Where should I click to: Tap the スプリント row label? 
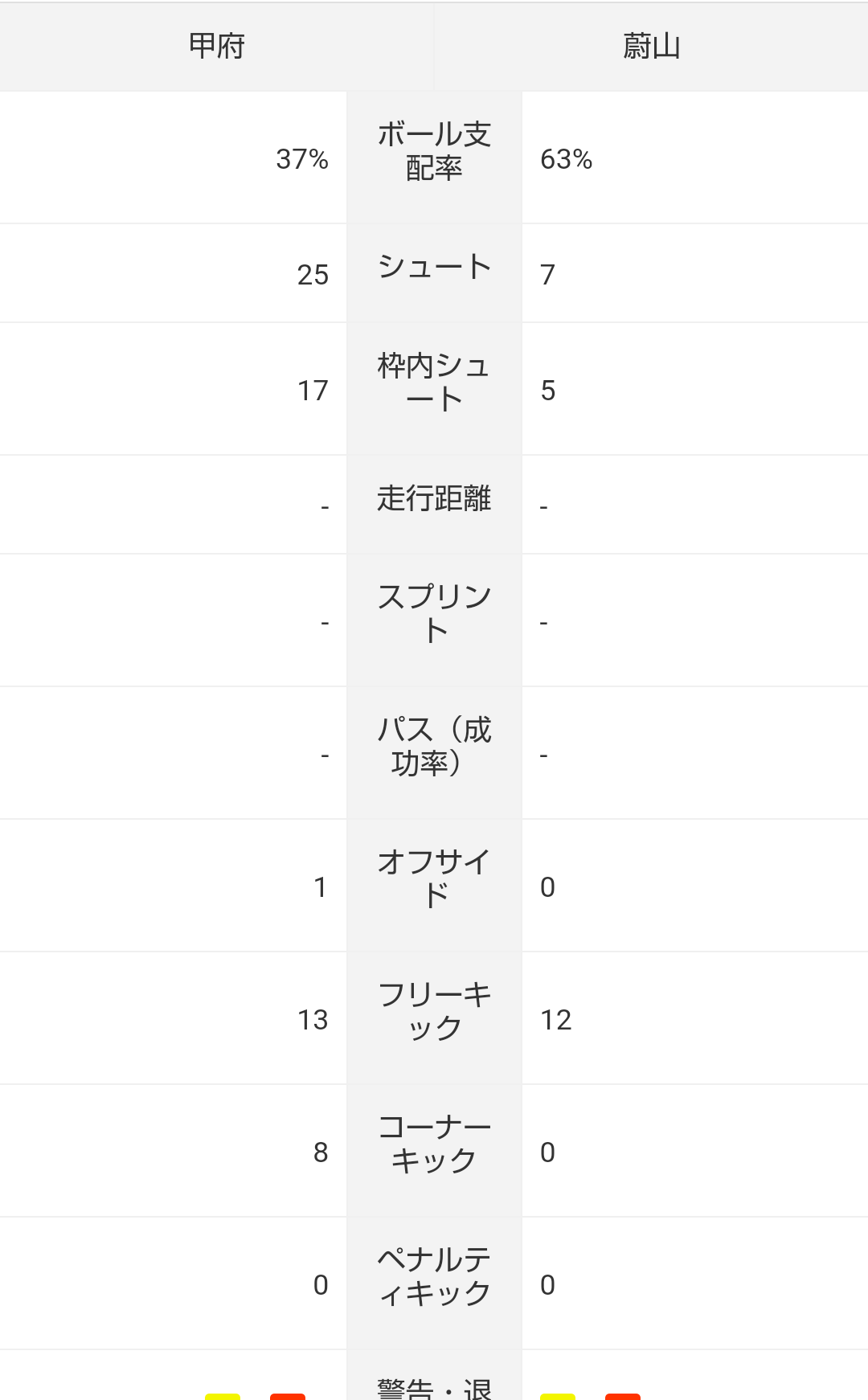coord(434,614)
